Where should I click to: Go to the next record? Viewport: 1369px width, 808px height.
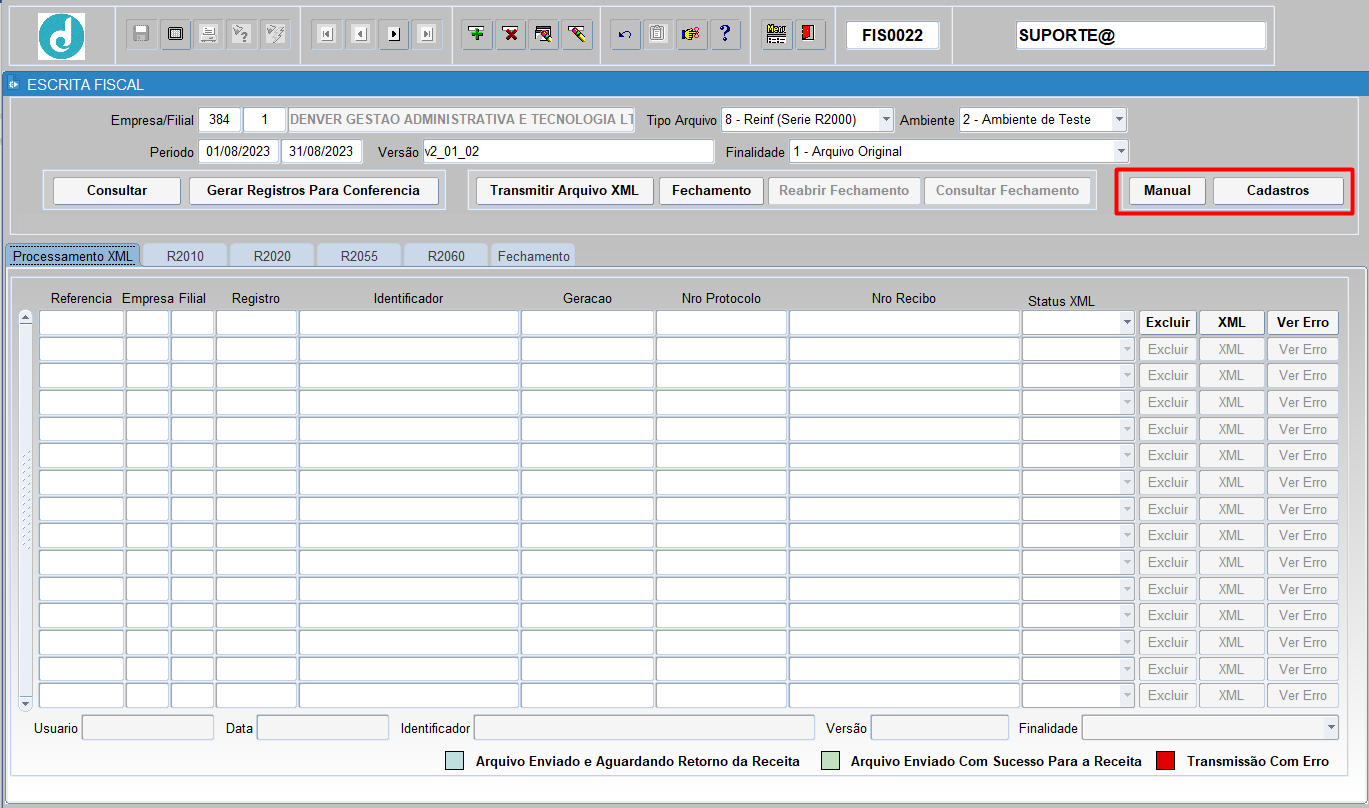tap(393, 34)
